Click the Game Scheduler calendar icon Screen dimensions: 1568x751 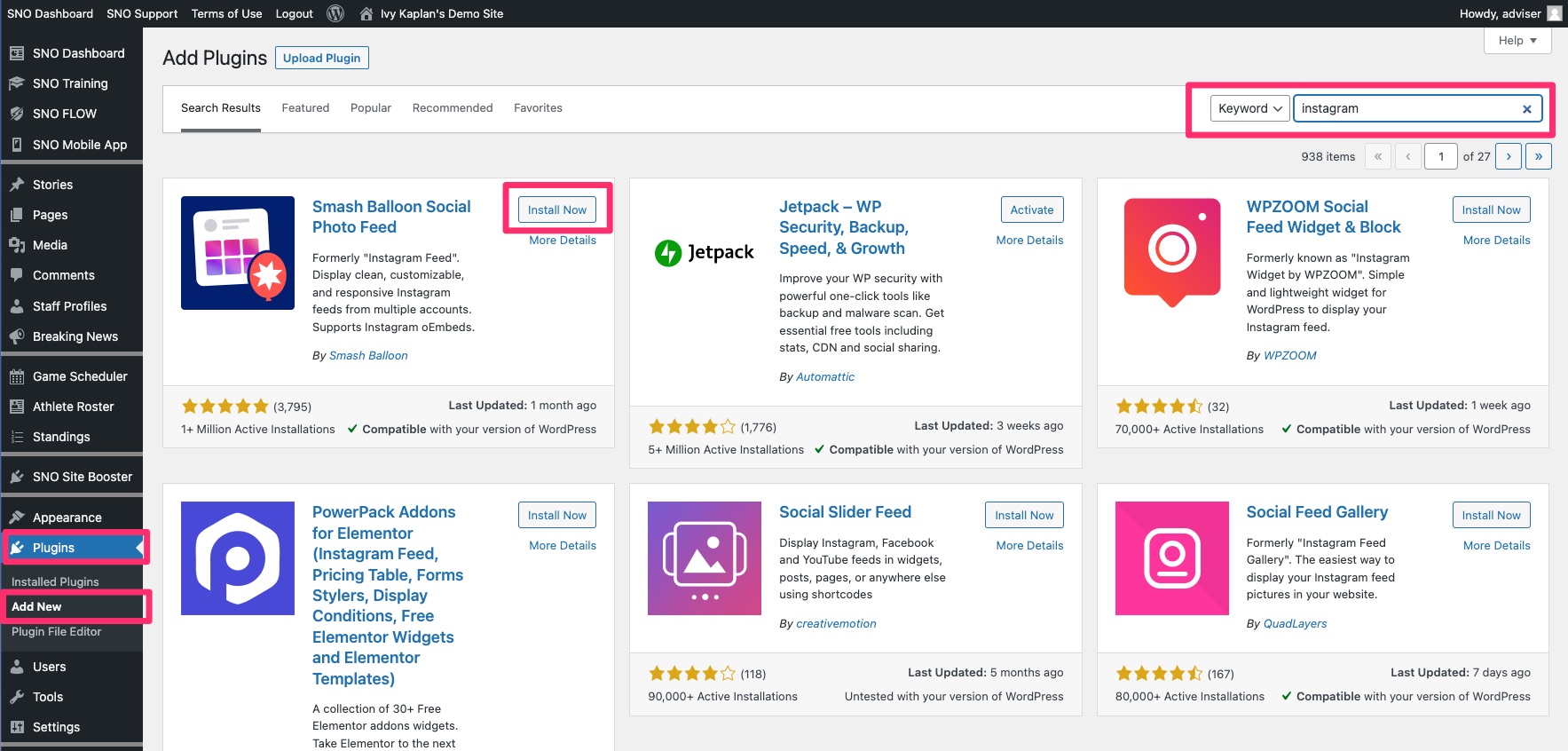pyautogui.click(x=17, y=376)
